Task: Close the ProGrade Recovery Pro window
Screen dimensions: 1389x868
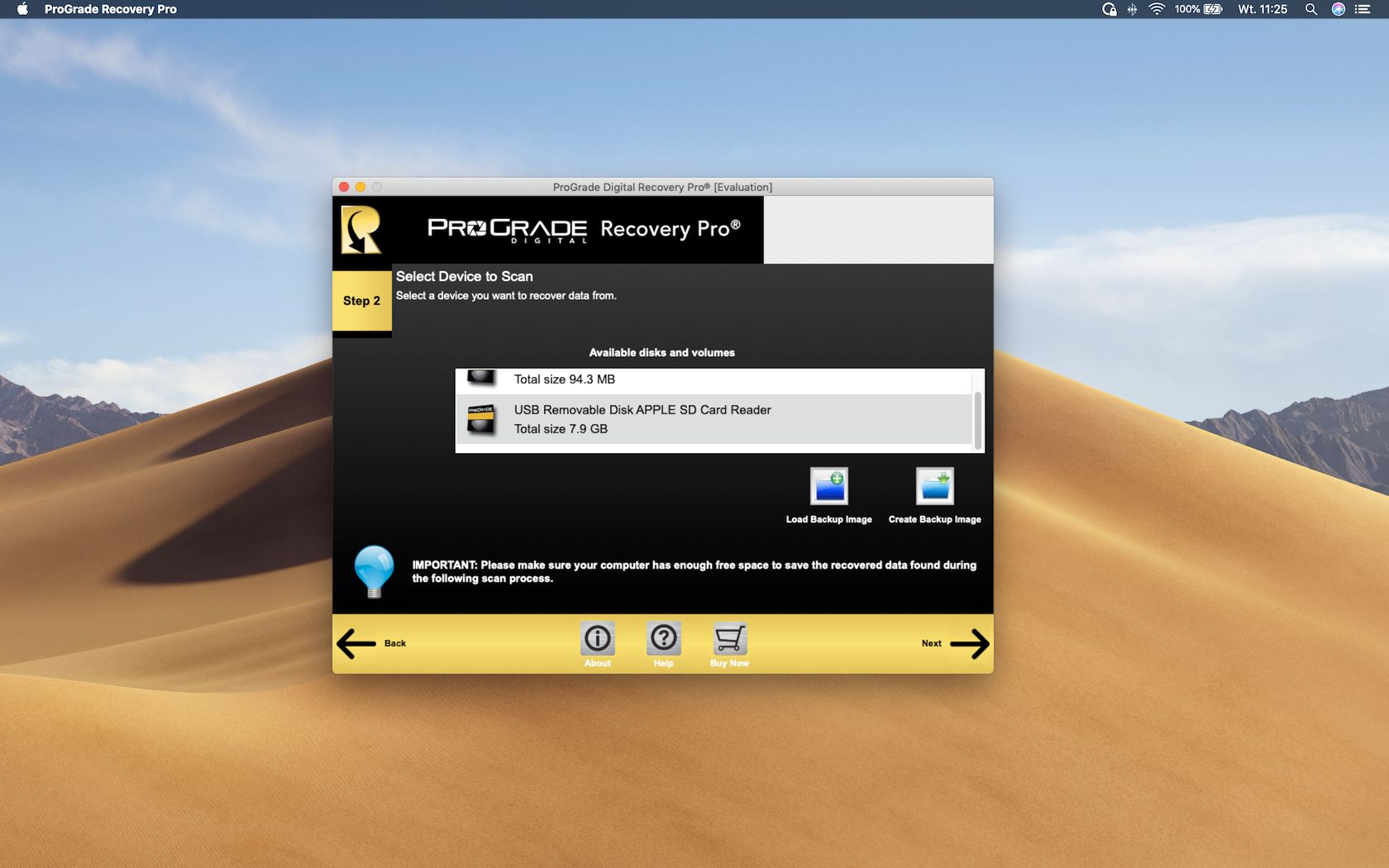Action: coord(344,187)
